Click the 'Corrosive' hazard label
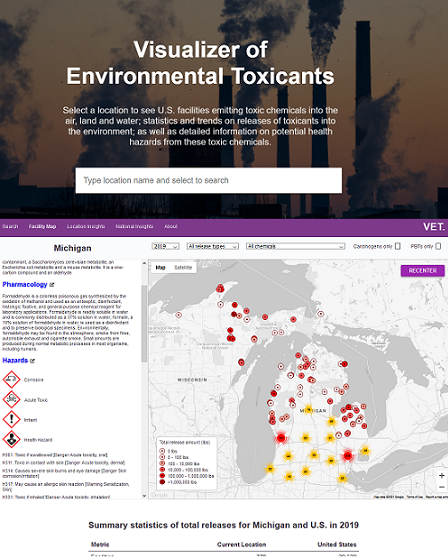Screen dimensions: 448x558 pos(33,380)
